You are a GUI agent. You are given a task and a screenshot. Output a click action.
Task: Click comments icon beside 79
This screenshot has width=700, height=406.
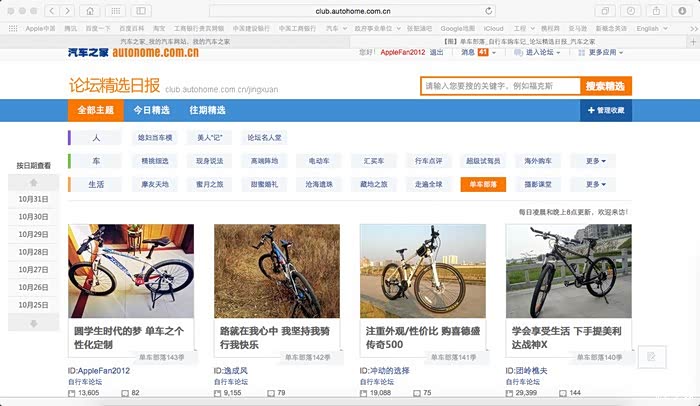click(271, 393)
